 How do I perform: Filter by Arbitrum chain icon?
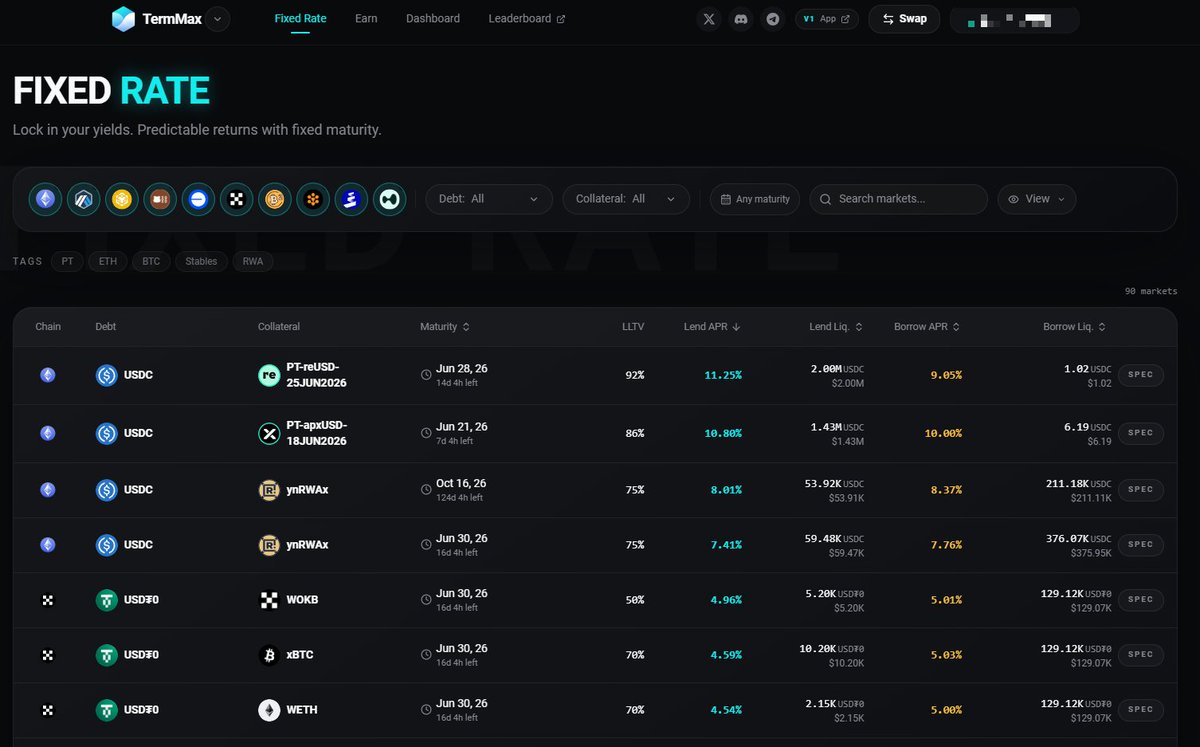(83, 199)
